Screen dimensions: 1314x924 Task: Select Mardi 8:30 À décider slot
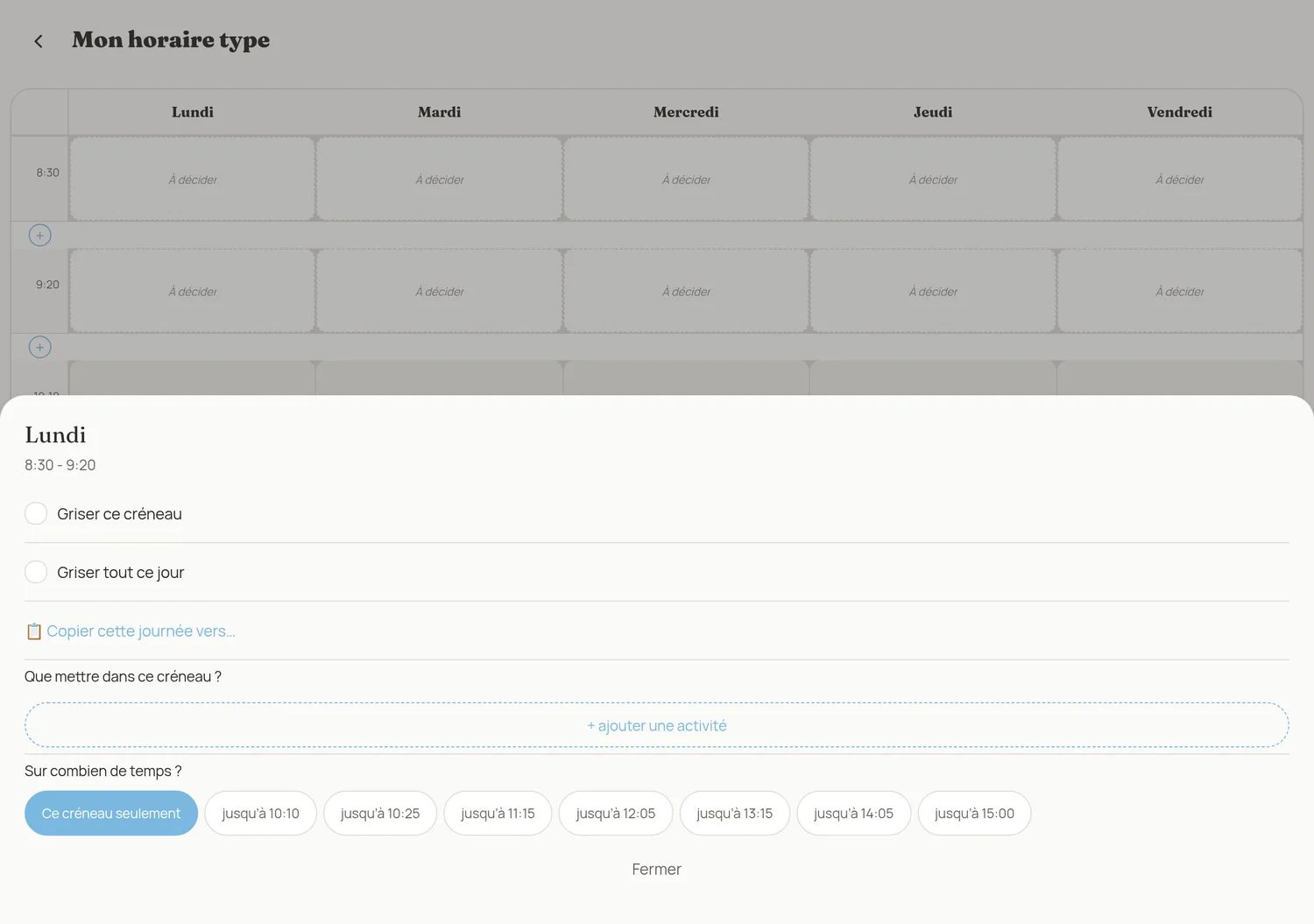[x=440, y=179]
